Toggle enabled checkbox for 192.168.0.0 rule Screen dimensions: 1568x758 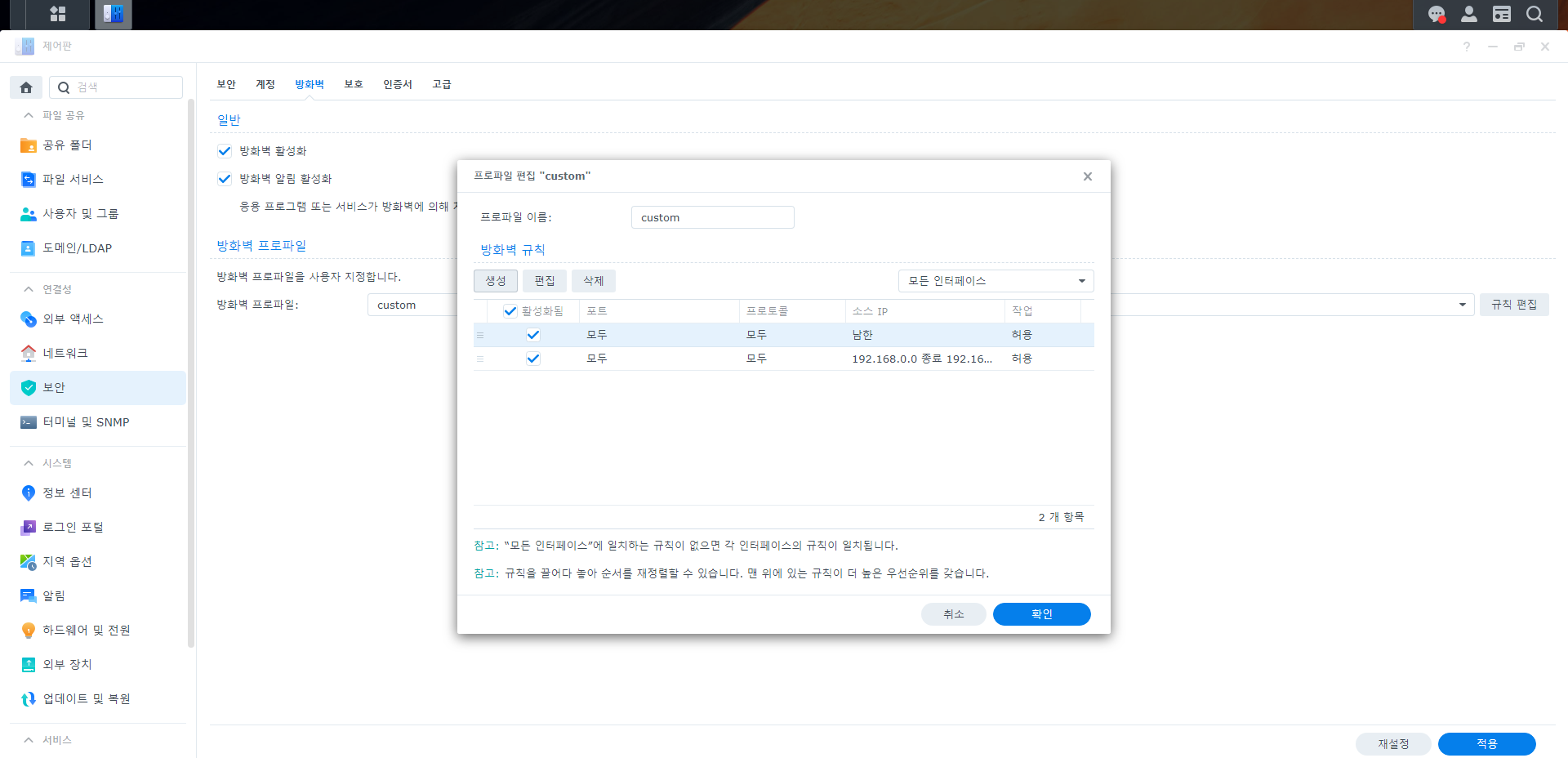point(533,359)
